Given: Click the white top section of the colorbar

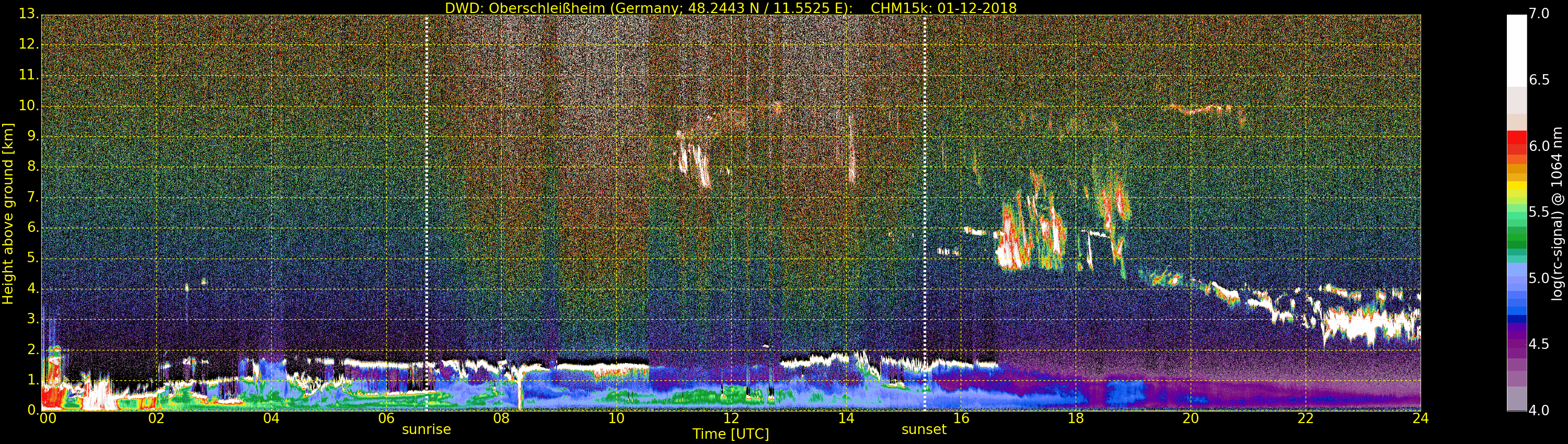Looking at the screenshot, I should pos(1516,51).
